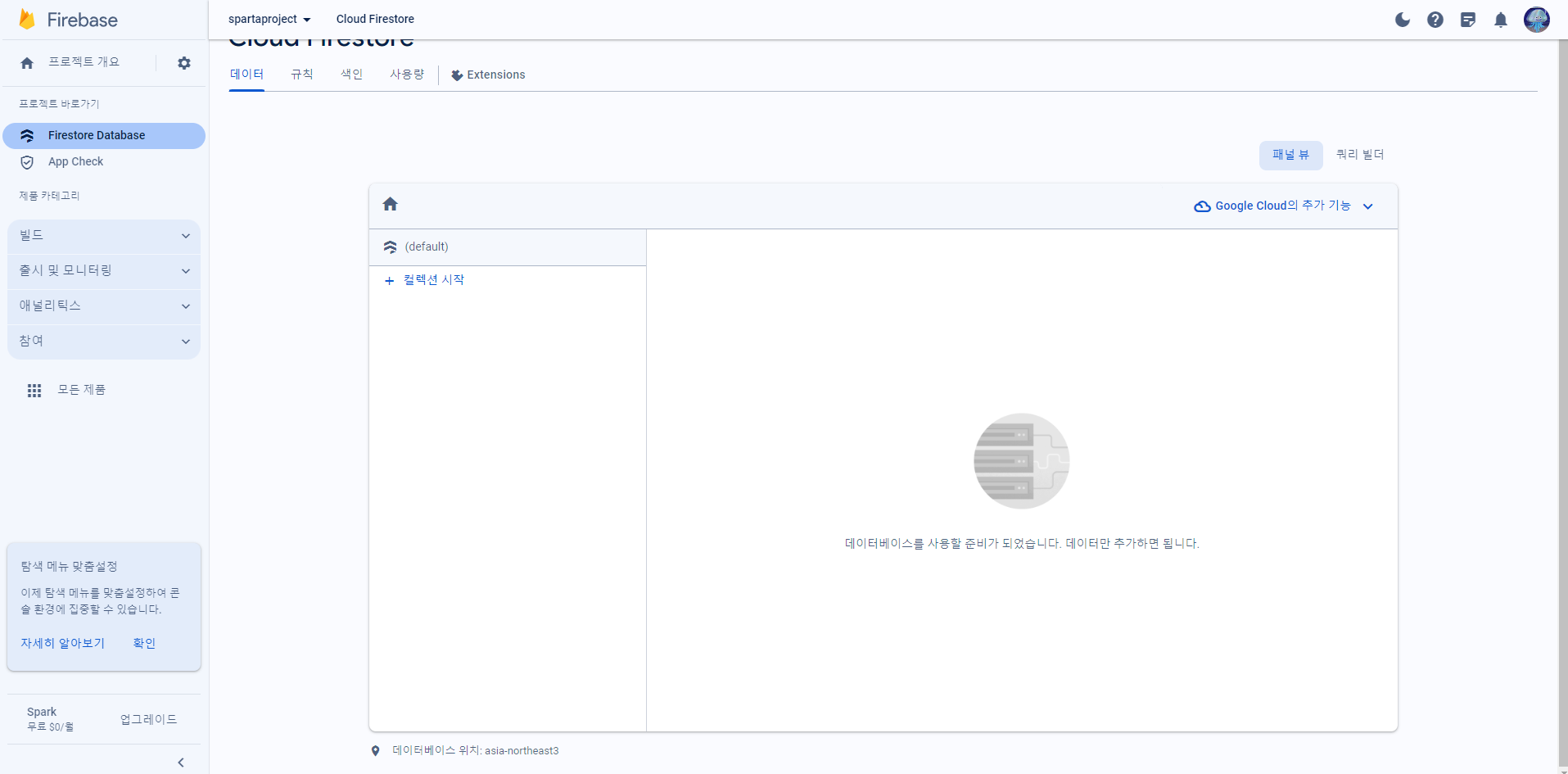Open 프로젝트 개요 in sidebar
This screenshot has height=774, width=1568.
[84, 62]
